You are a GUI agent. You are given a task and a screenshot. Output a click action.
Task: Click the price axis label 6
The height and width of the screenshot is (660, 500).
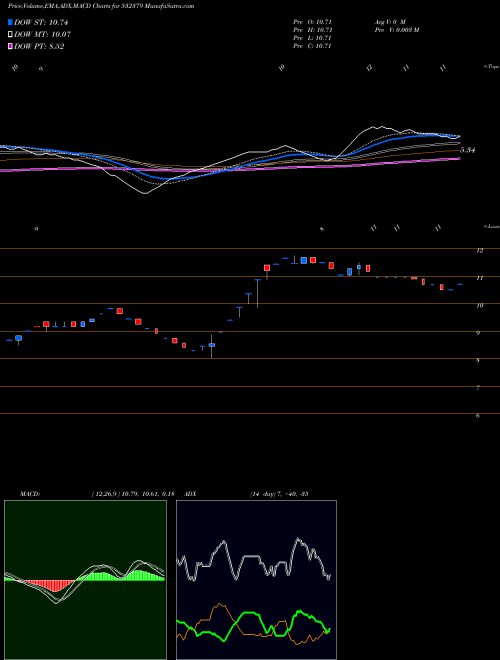[x=478, y=415]
